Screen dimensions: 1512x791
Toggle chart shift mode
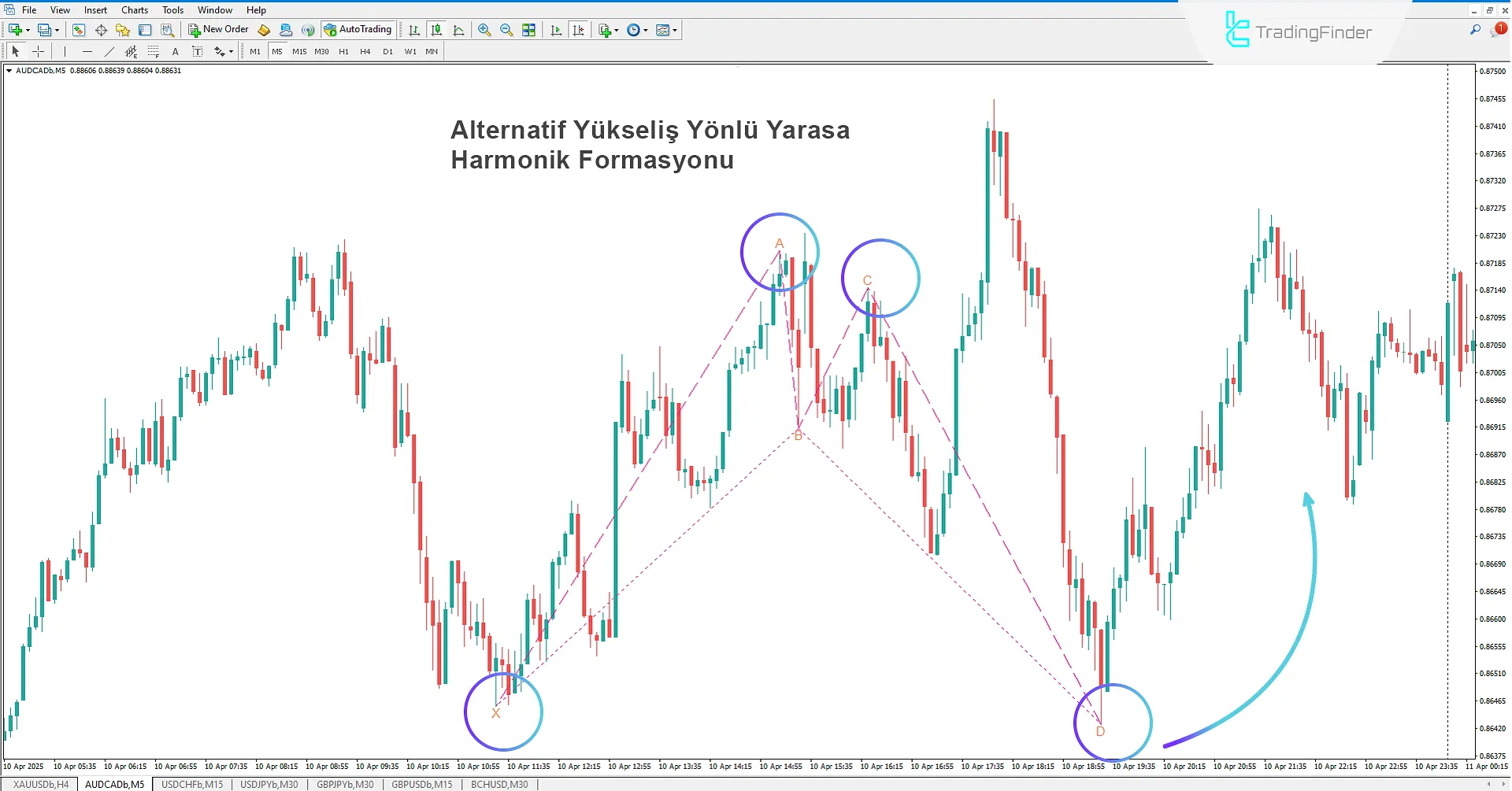579,30
